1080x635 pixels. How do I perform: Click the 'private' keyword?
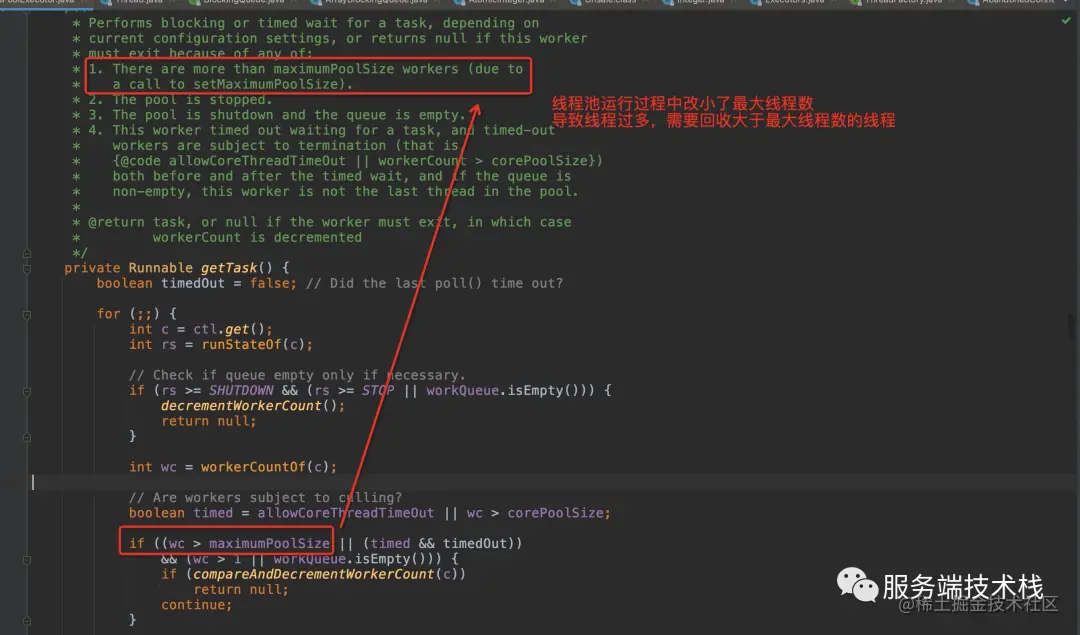tap(92, 268)
